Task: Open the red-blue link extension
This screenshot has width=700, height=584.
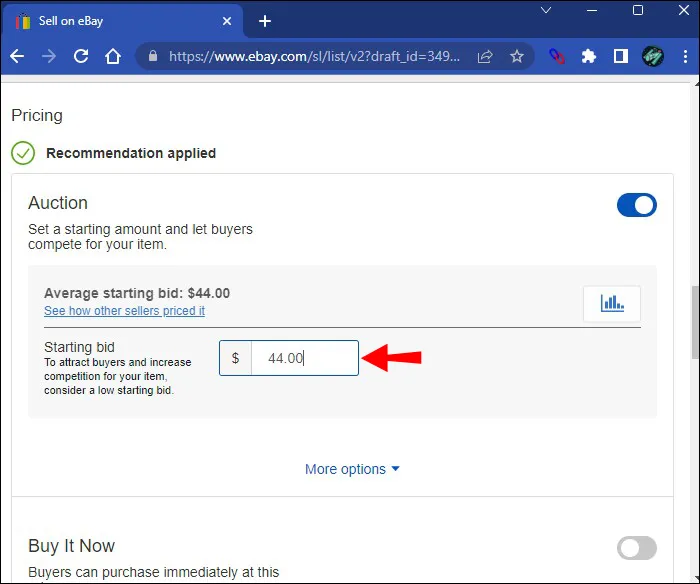Action: (x=557, y=56)
